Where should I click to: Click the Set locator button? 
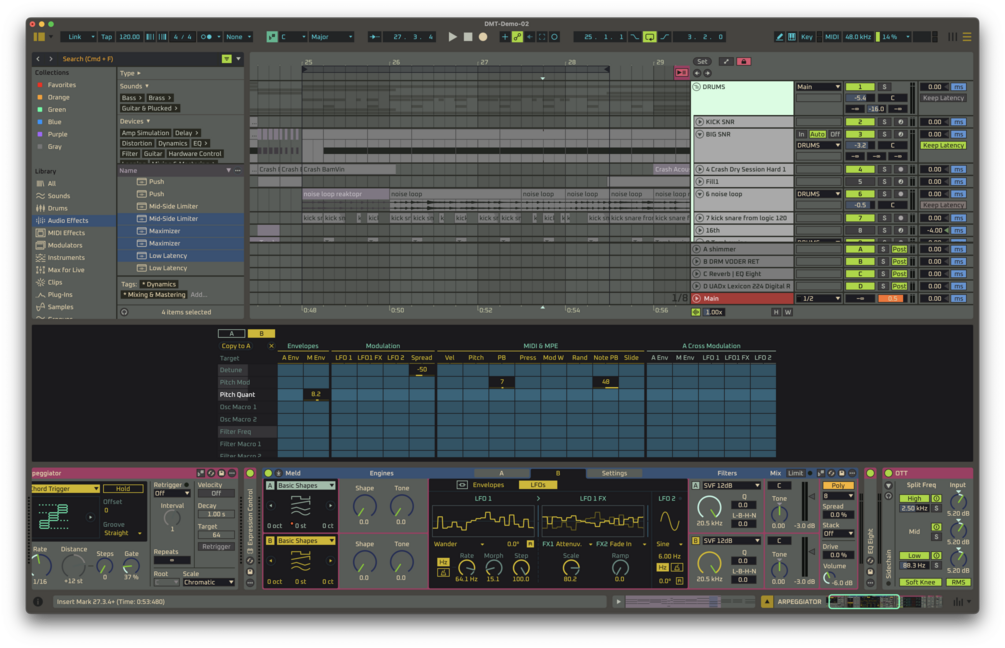(702, 62)
